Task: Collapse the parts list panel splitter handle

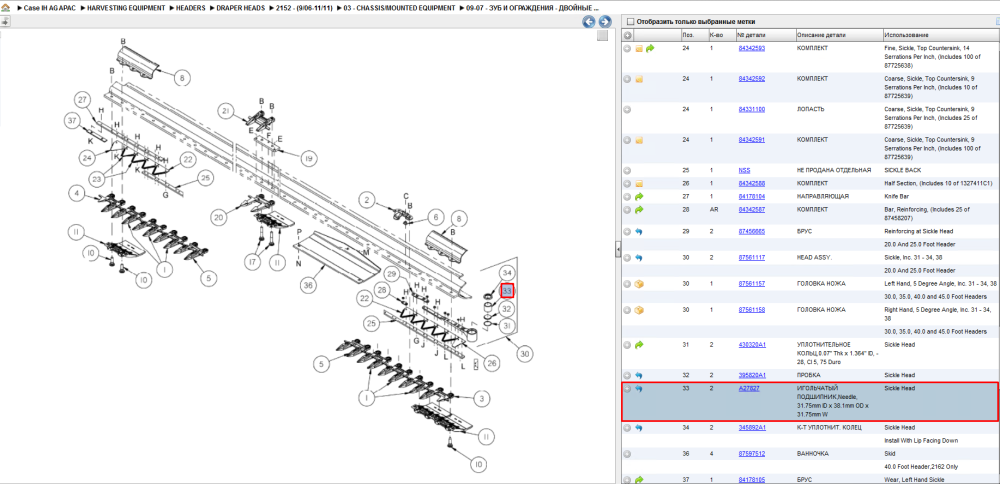Action: coord(617,250)
